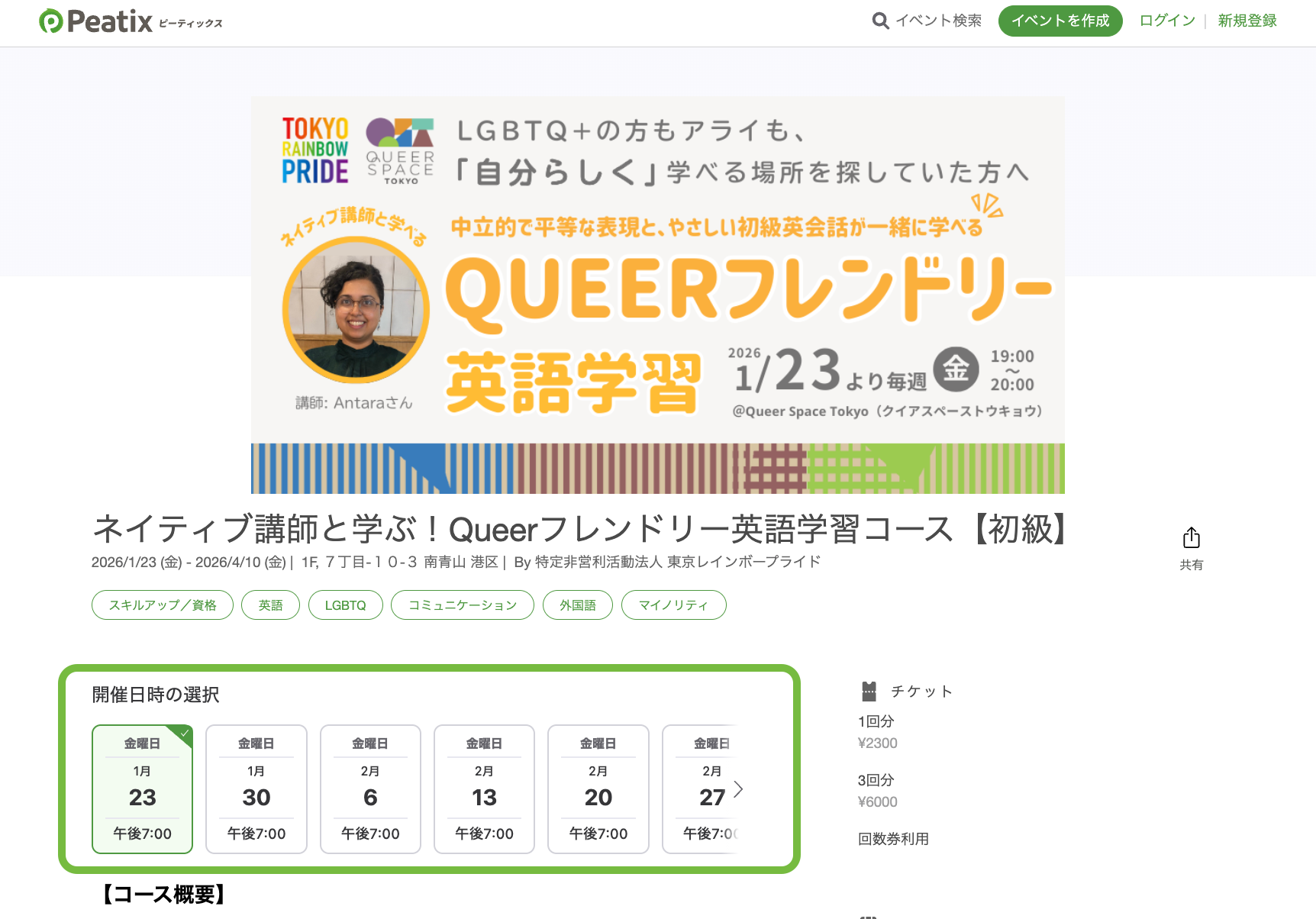Click the ¥6000 ticket price
The width and height of the screenshot is (1316, 919).
(x=878, y=802)
